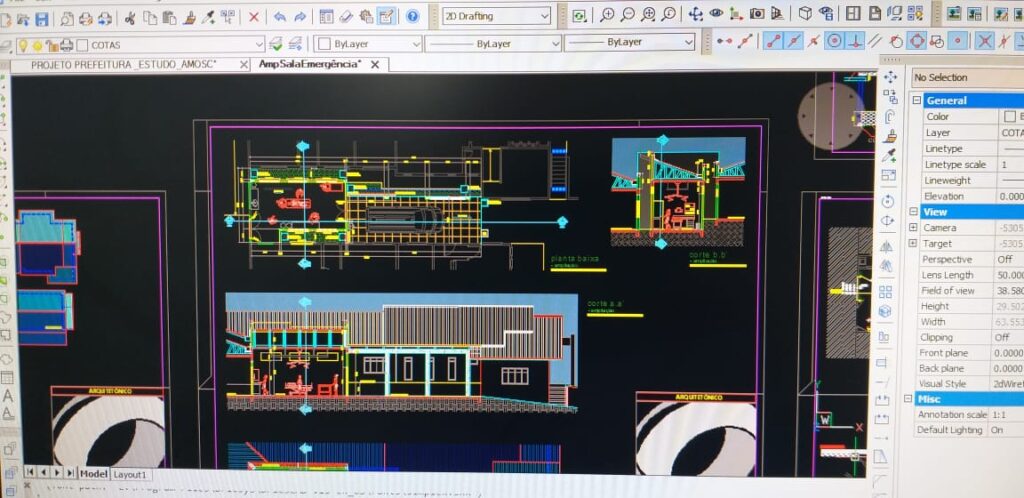The image size is (1024, 498).
Task: Open the 2D Drafting workspace dropdown
Action: (497, 16)
